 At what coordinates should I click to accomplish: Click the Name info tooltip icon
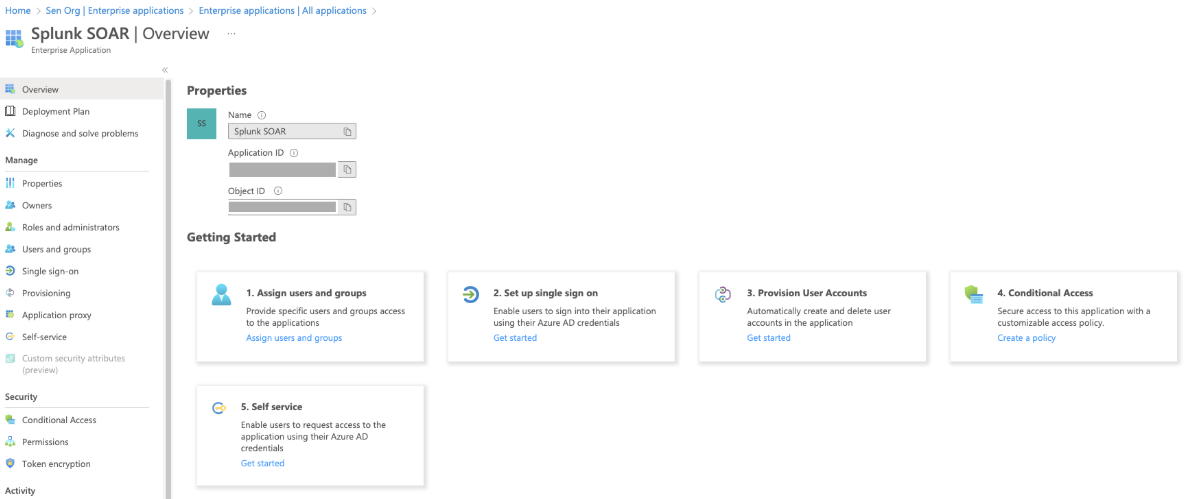coord(262,115)
